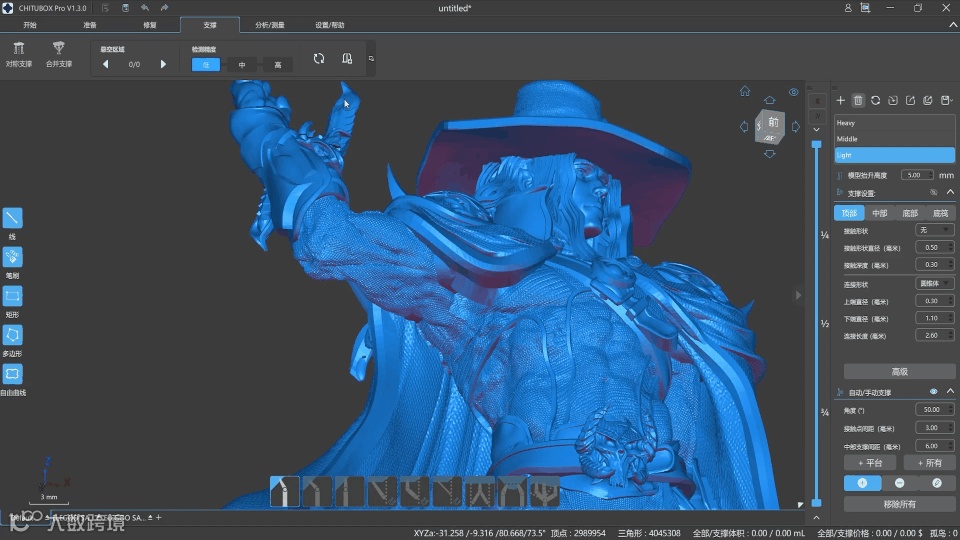The width and height of the screenshot is (960, 540).
Task: Click the redo arrow in title bar
Action: (164, 8)
